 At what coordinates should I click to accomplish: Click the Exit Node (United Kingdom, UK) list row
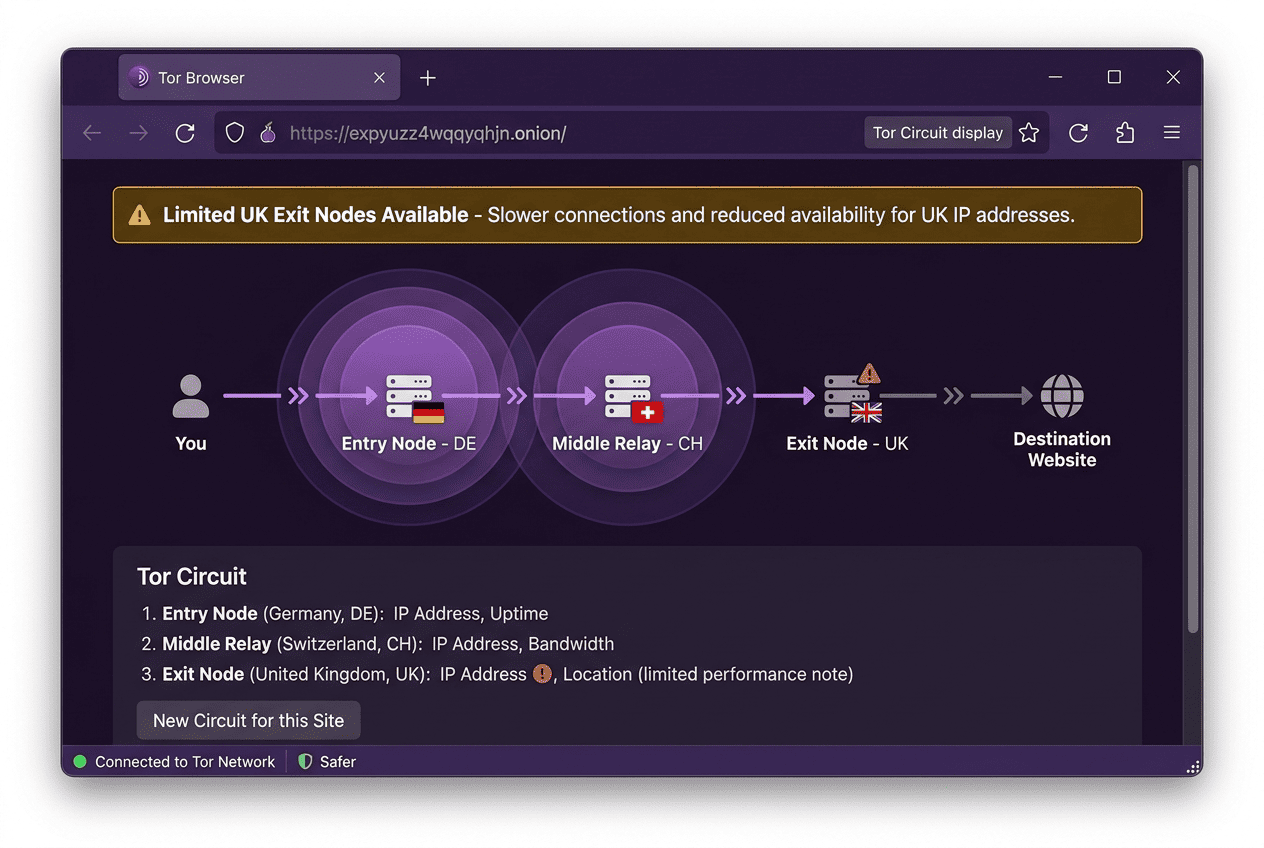click(x=497, y=674)
